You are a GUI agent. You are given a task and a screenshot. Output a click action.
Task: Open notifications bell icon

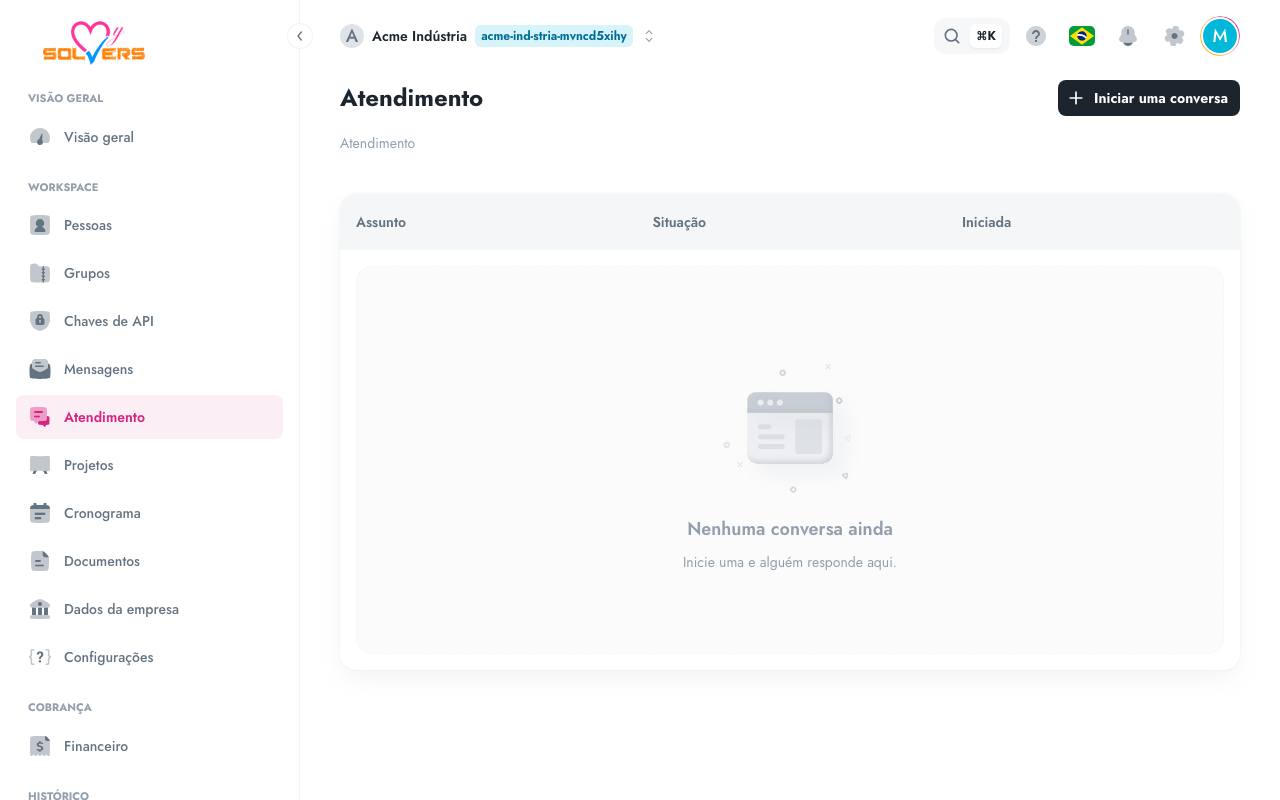pos(1128,36)
